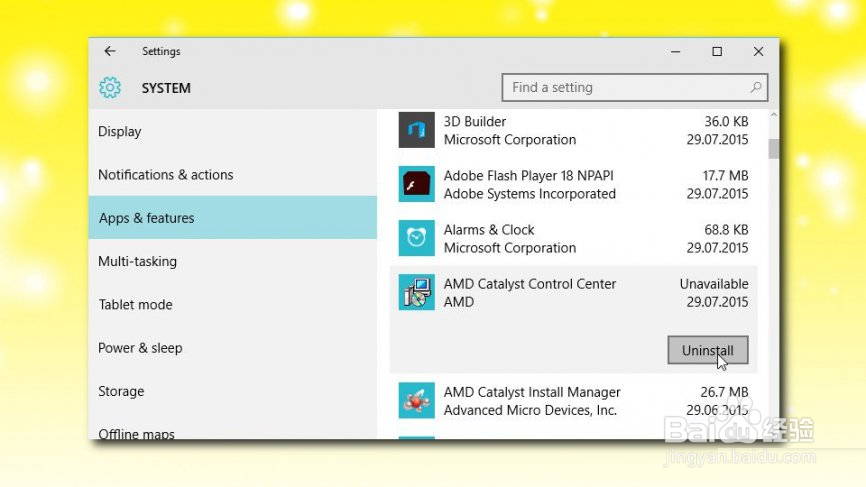The width and height of the screenshot is (866, 487).
Task: Click the Uninstall button
Action: pos(707,350)
